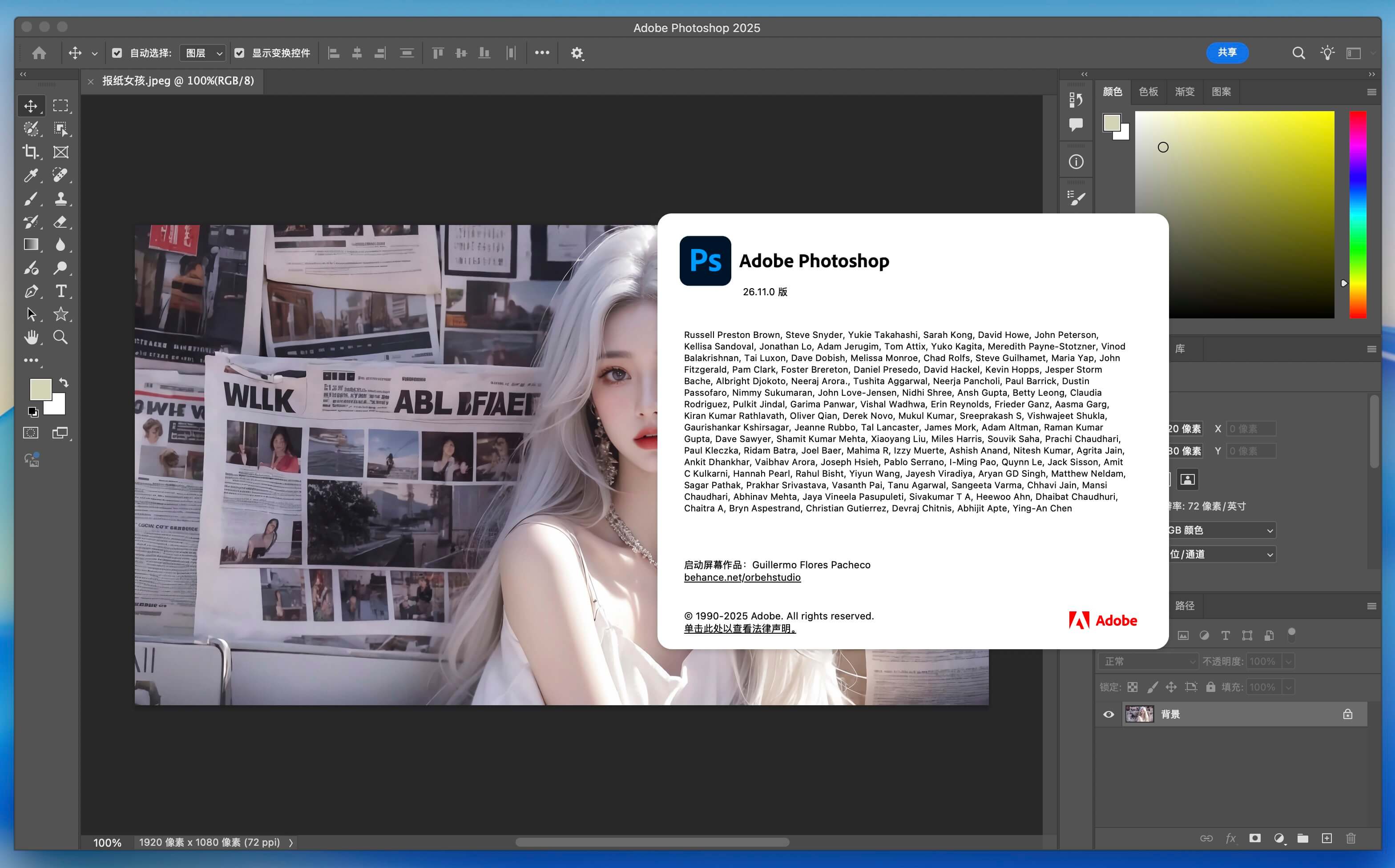1395x868 pixels.
Task: Select the Rectangular Marquee tool
Action: click(61, 106)
